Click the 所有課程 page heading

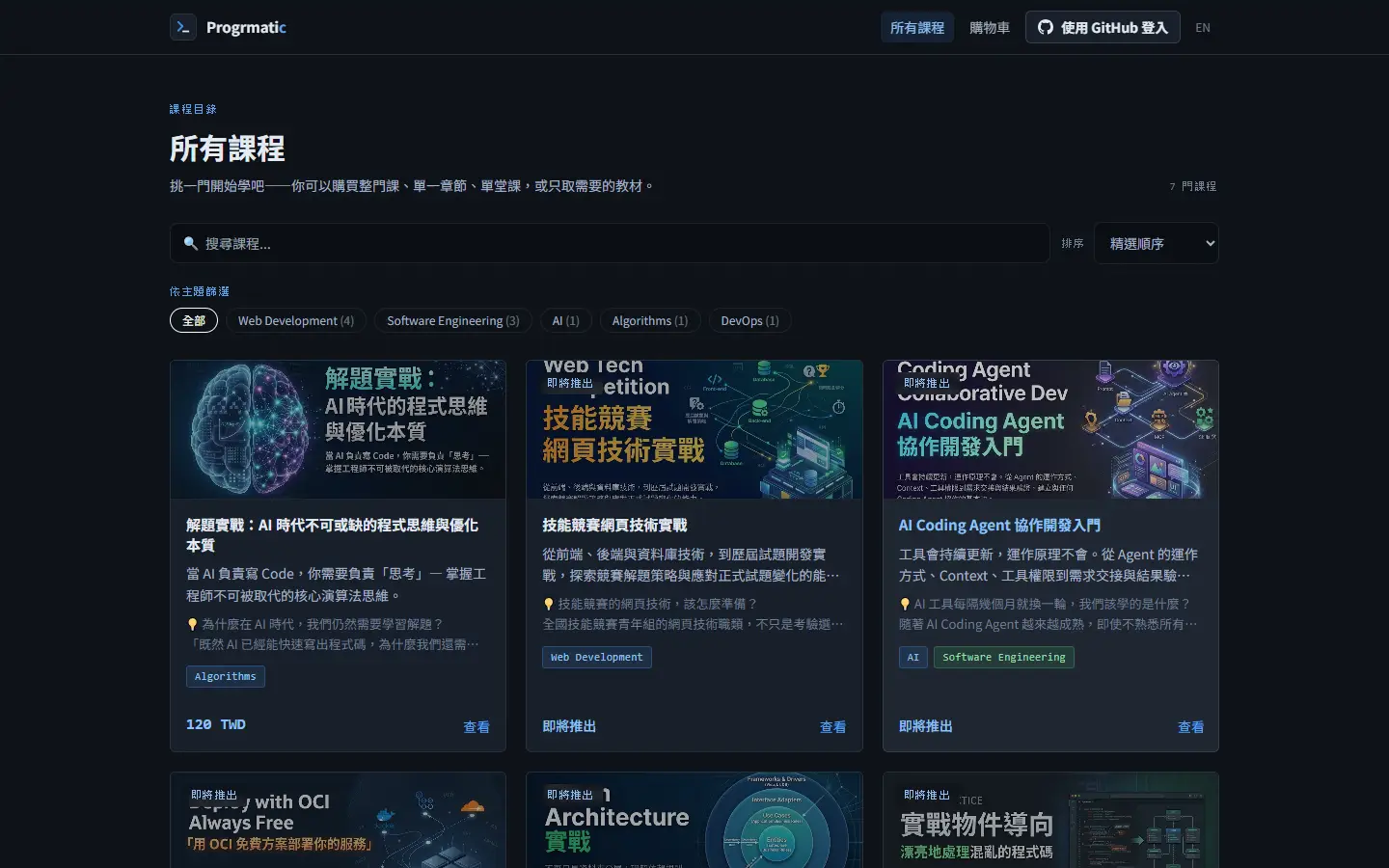tap(228, 149)
